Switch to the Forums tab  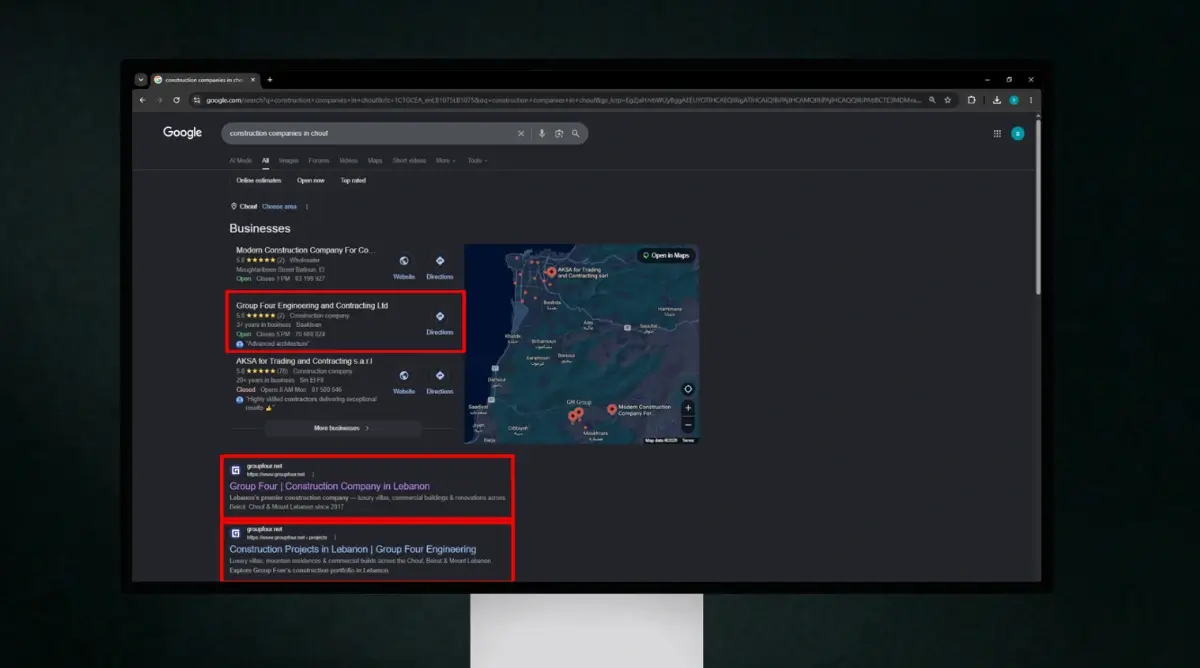click(319, 160)
